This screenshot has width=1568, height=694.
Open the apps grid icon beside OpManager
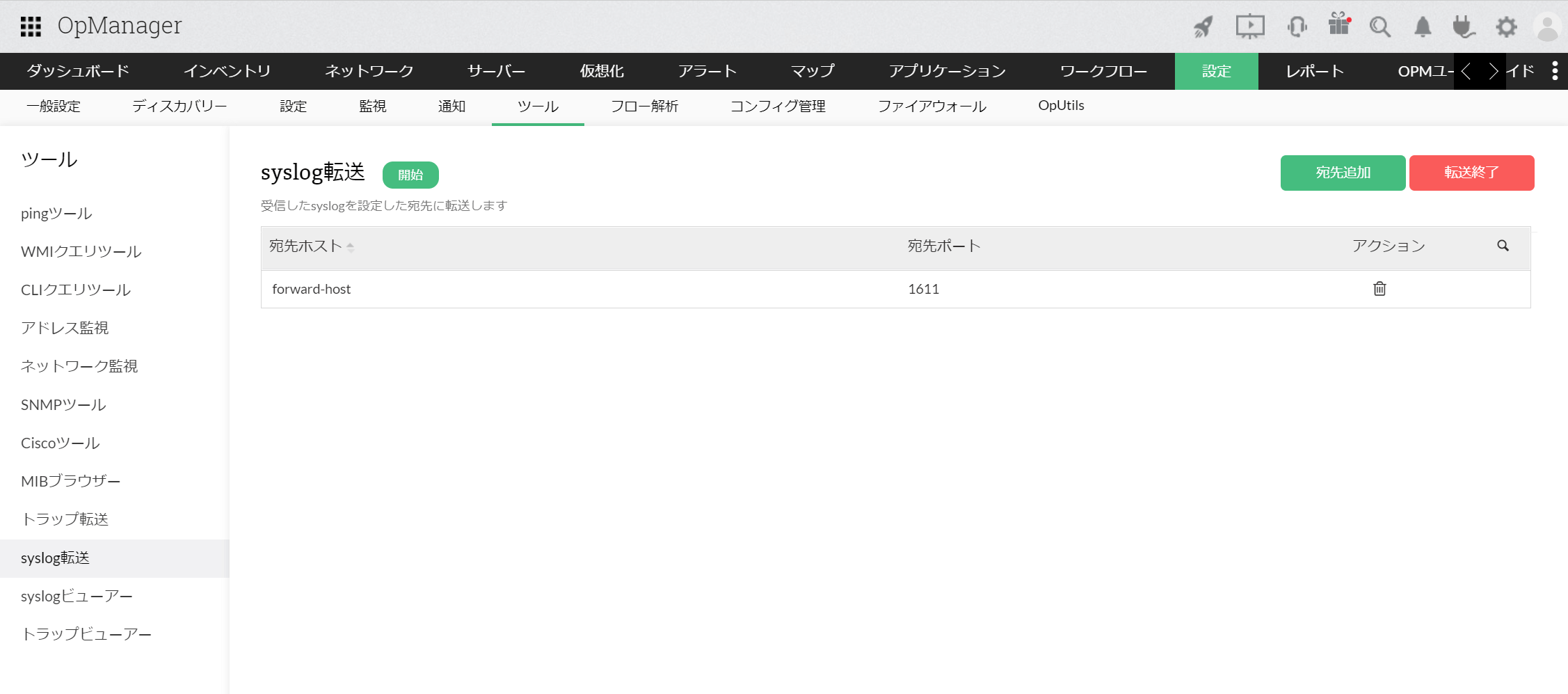[x=31, y=26]
